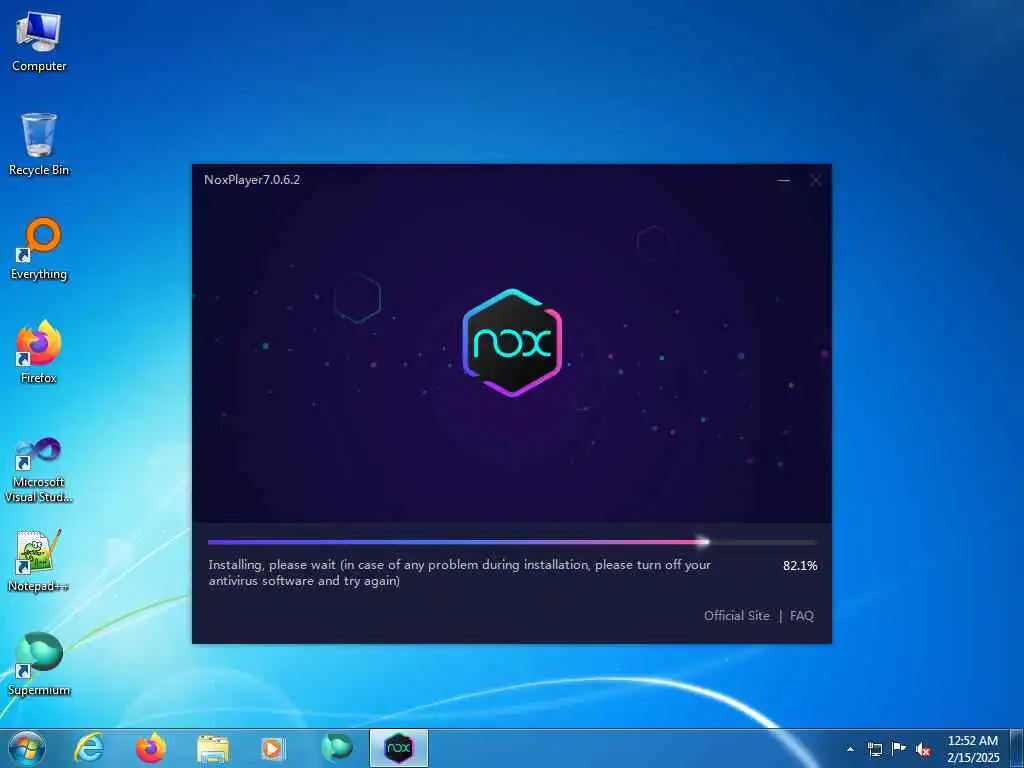Select the Supermium desktop shortcut

(x=39, y=664)
